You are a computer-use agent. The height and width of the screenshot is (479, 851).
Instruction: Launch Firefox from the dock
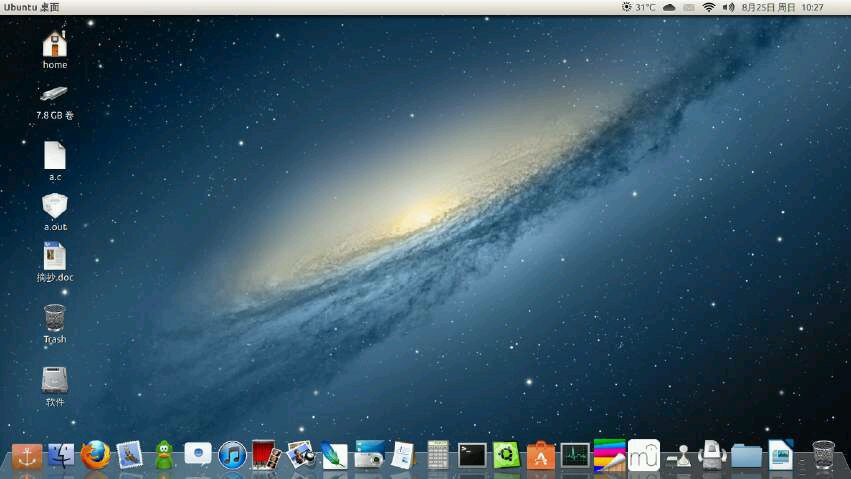click(x=95, y=455)
